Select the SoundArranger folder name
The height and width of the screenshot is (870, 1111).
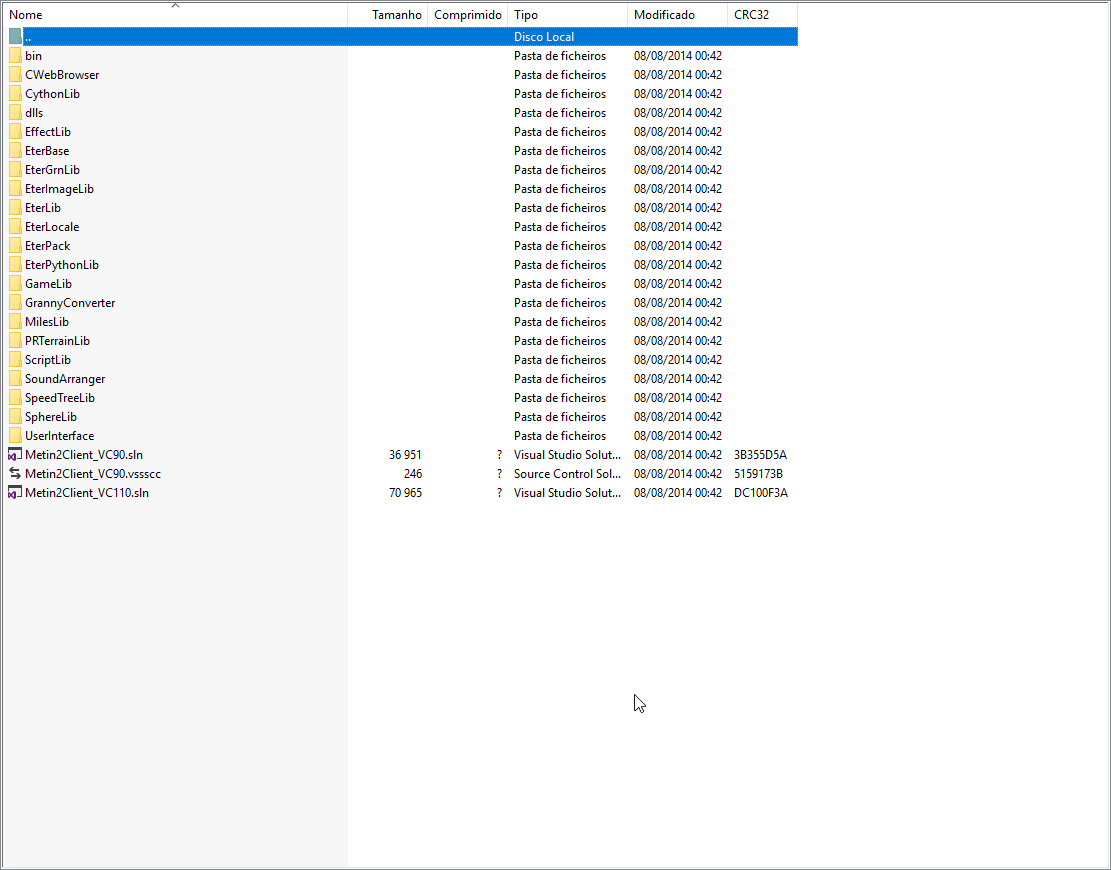click(x=65, y=379)
